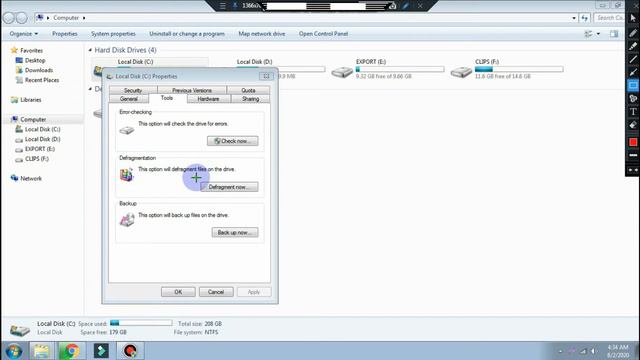Click the defragmentation icon
The height and width of the screenshot is (360, 640).
(x=127, y=175)
